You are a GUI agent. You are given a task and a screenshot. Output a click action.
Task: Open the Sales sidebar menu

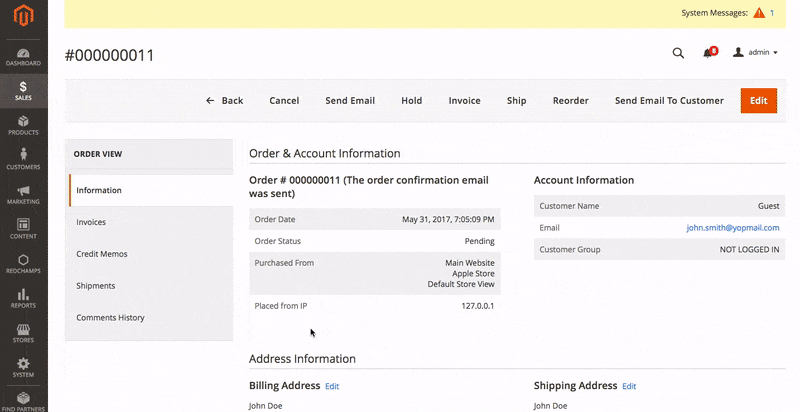(x=23, y=91)
